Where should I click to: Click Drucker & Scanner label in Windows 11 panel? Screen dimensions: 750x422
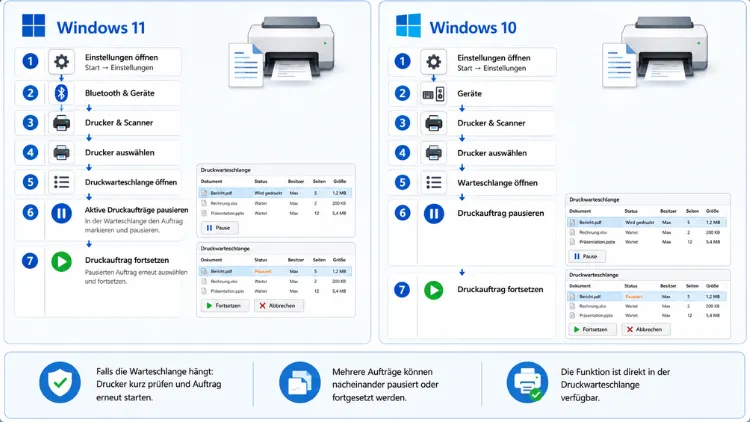pos(119,123)
